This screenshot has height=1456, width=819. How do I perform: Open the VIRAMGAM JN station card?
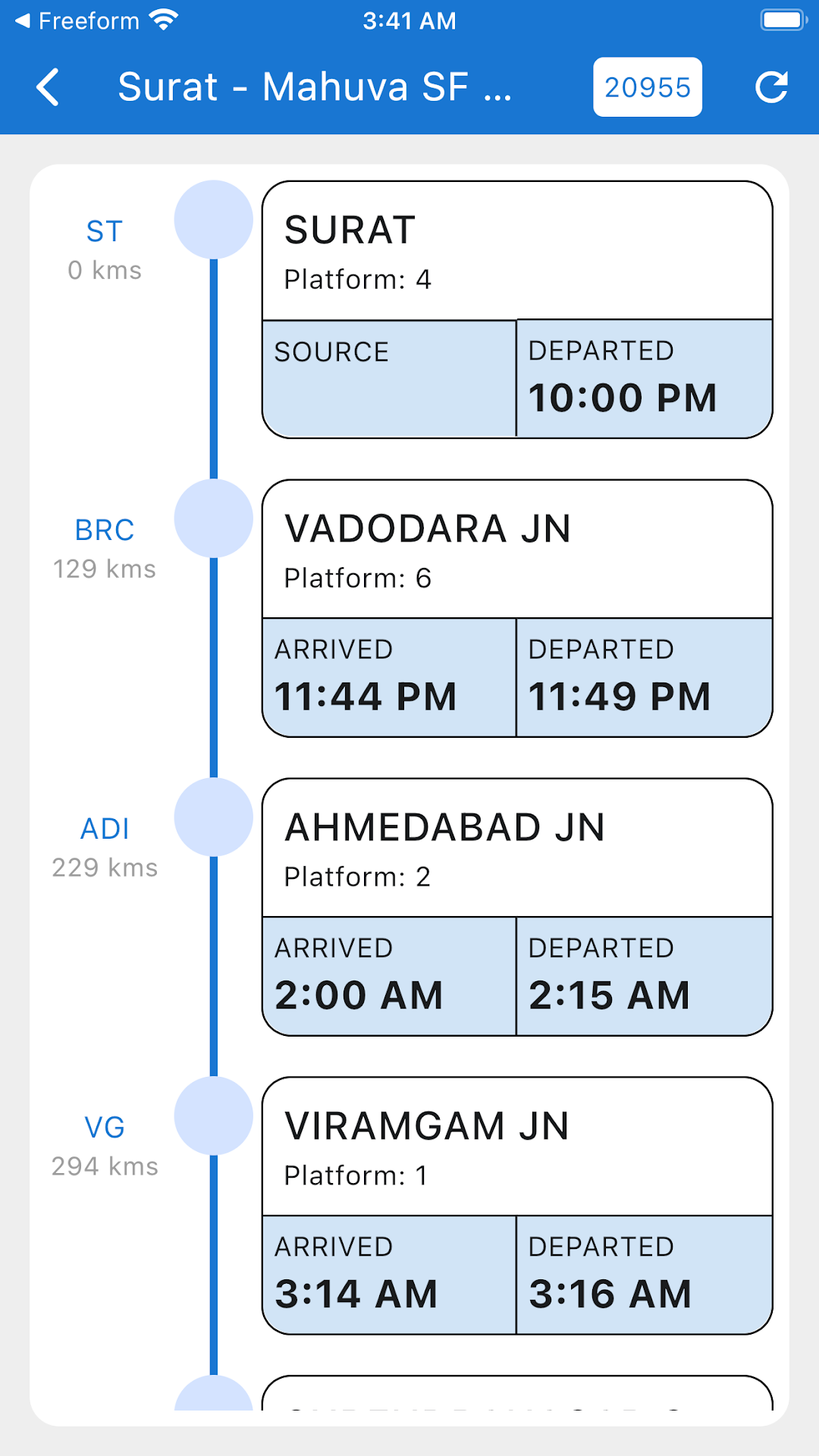[x=516, y=1148]
